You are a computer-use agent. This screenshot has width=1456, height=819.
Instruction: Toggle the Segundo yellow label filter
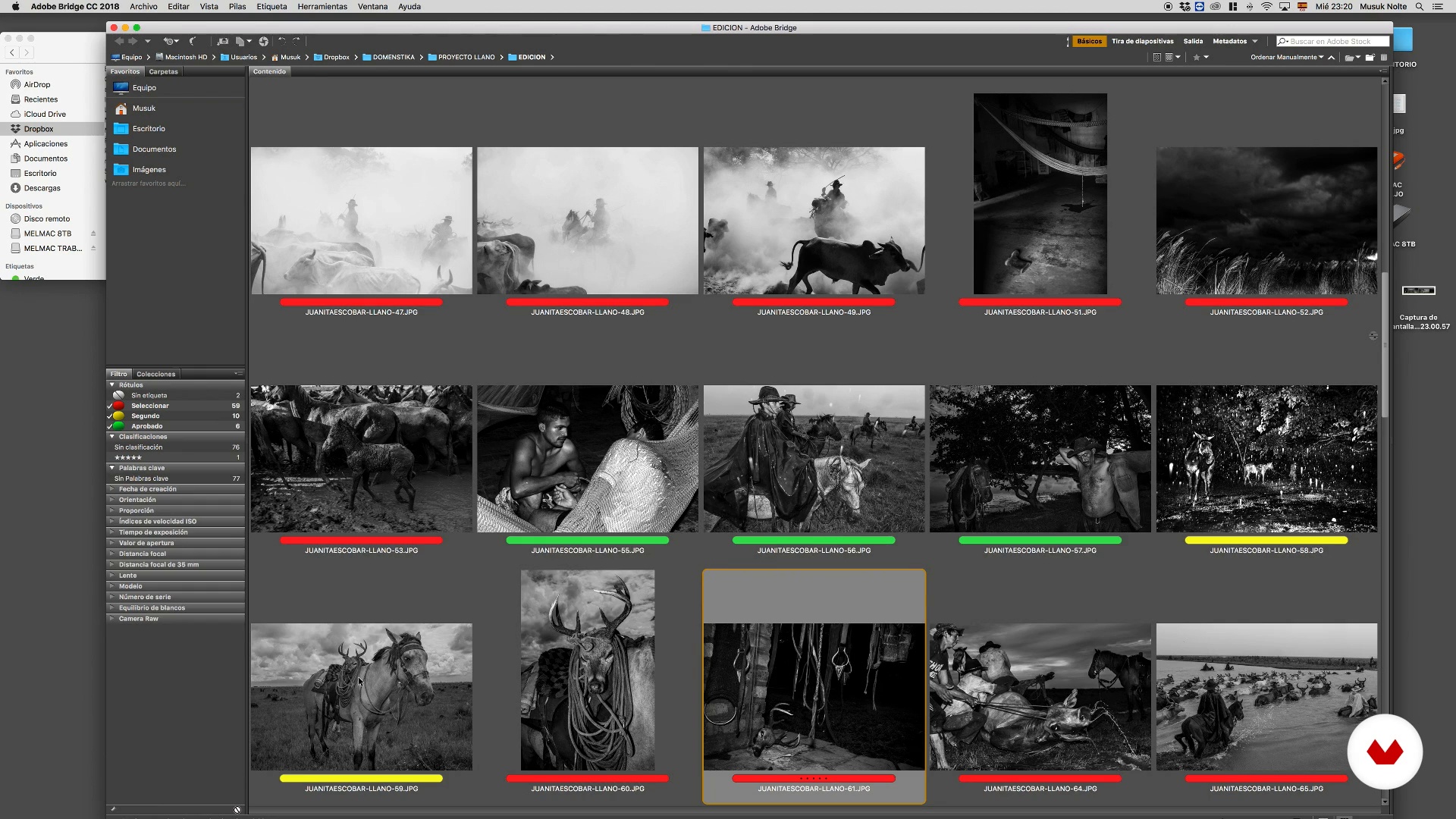click(x=145, y=416)
